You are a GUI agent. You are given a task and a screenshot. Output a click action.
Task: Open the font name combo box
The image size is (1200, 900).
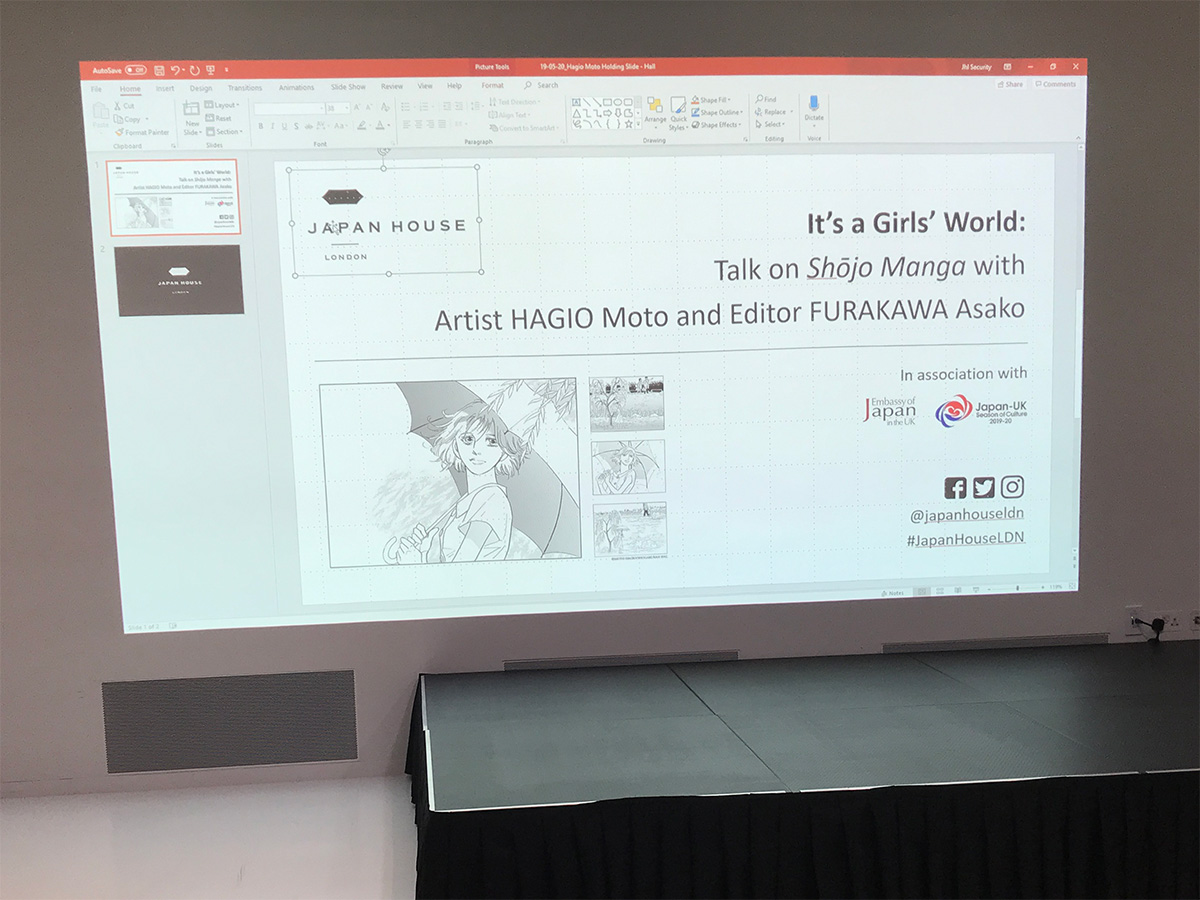tap(289, 108)
